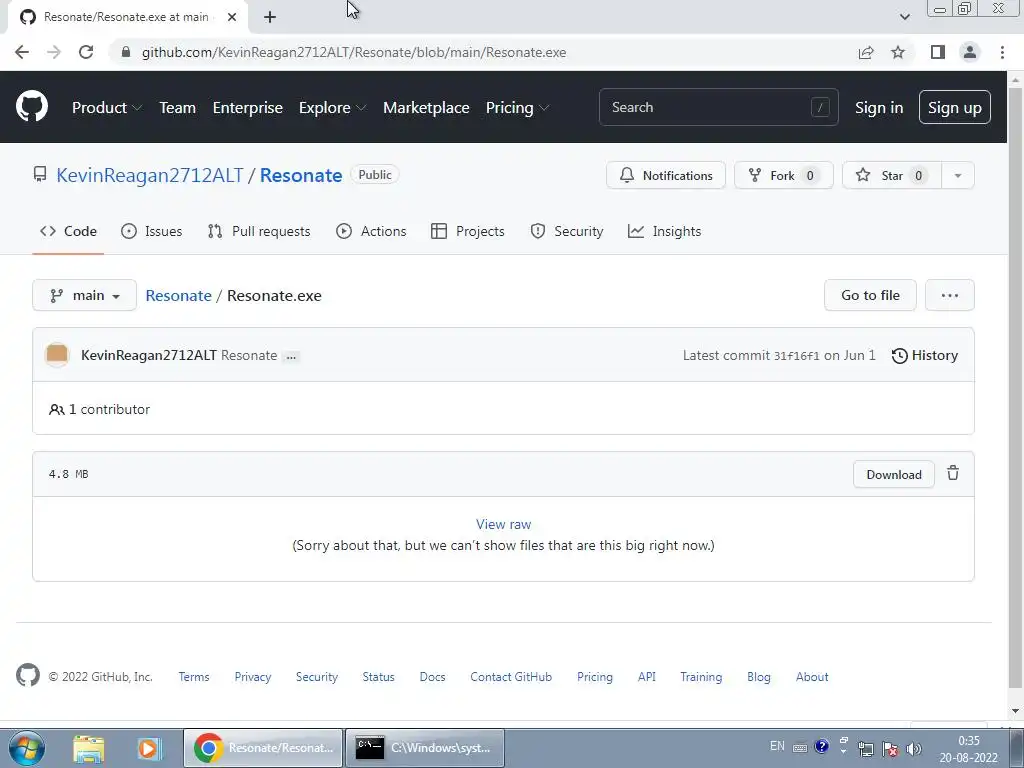Viewport: 1024px width, 768px height.
Task: Focus the GitHub search field
Action: pyautogui.click(x=718, y=107)
